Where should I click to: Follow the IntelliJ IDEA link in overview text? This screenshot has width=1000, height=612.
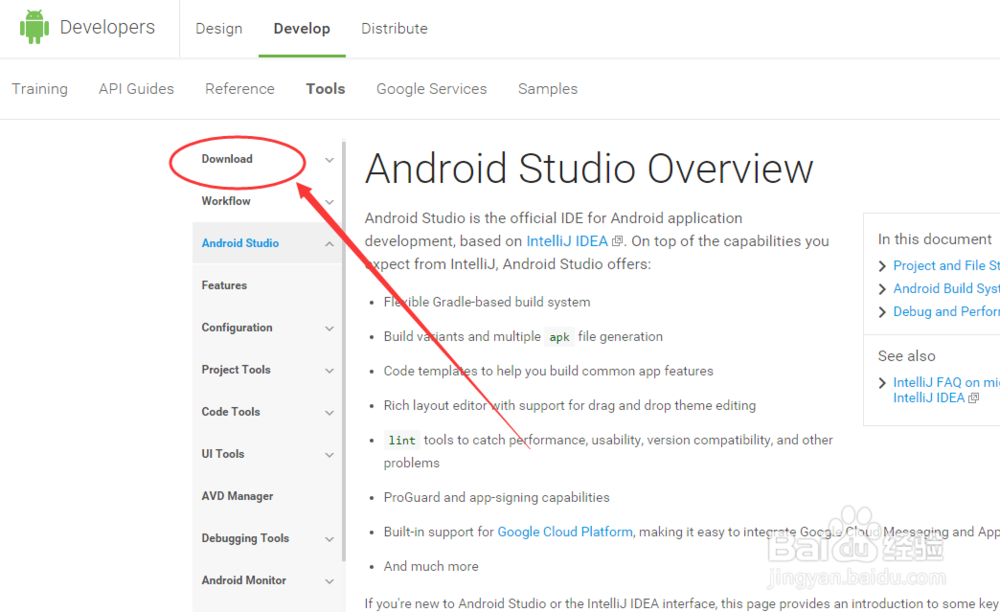click(x=567, y=241)
